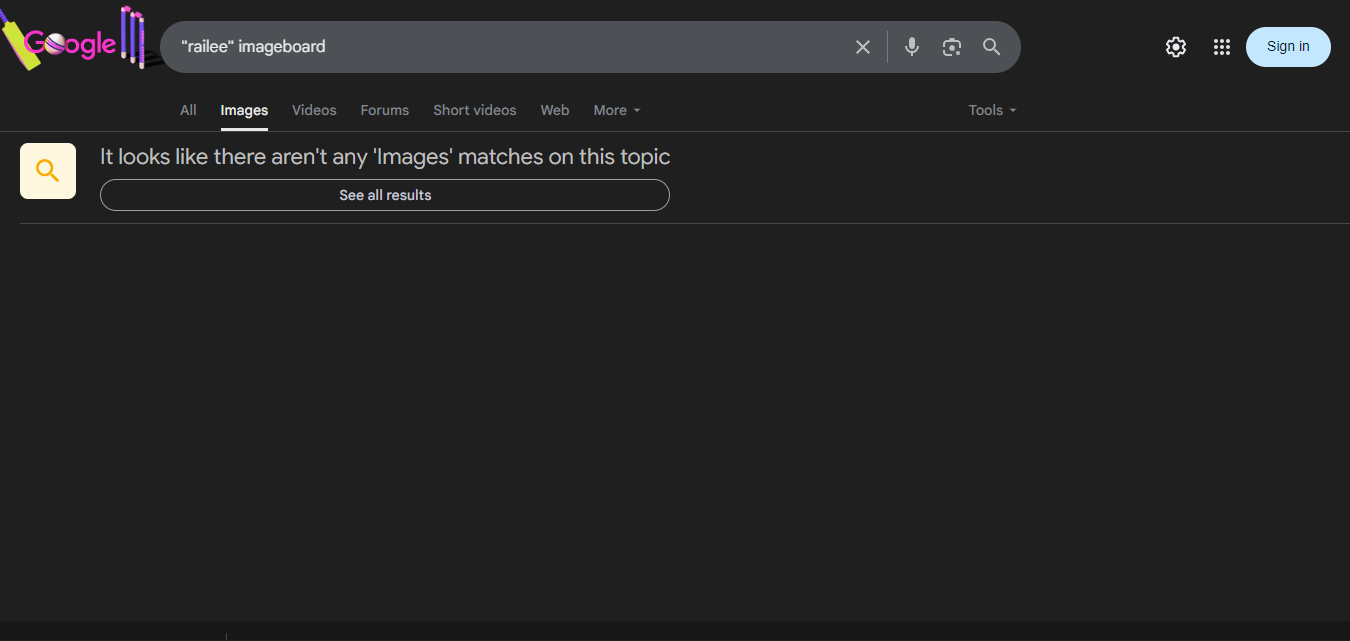Viewport: 1350px width, 641px height.
Task: Open the Short videos tab
Action: click(475, 110)
